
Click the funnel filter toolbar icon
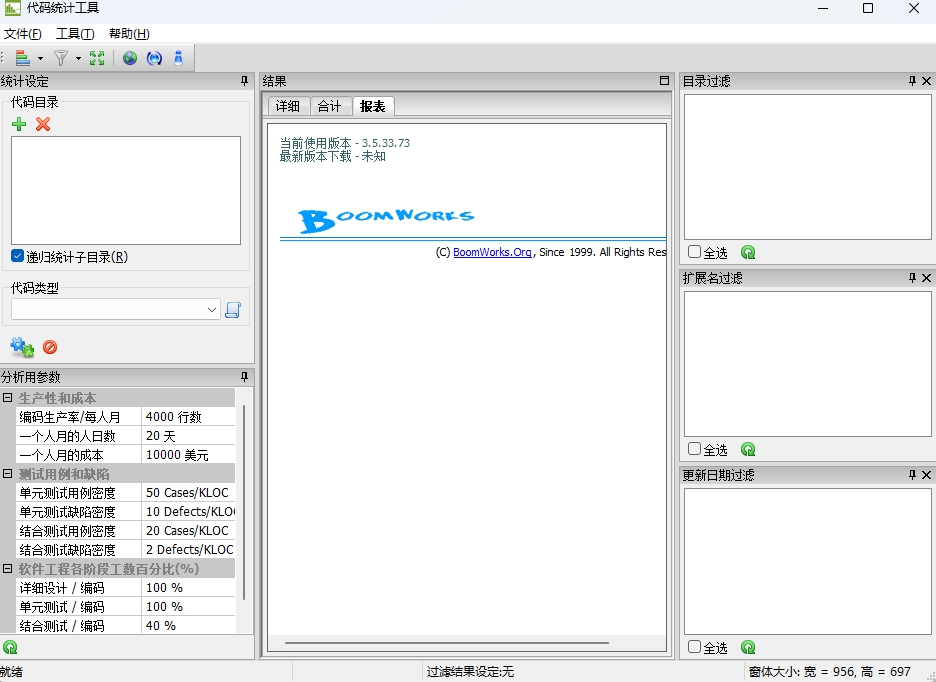(61, 58)
